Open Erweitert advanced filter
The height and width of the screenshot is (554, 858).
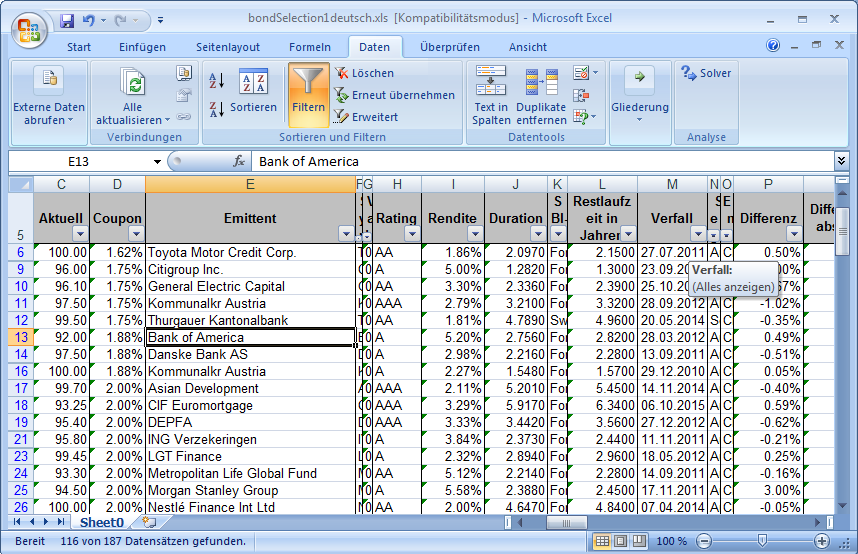click(366, 117)
